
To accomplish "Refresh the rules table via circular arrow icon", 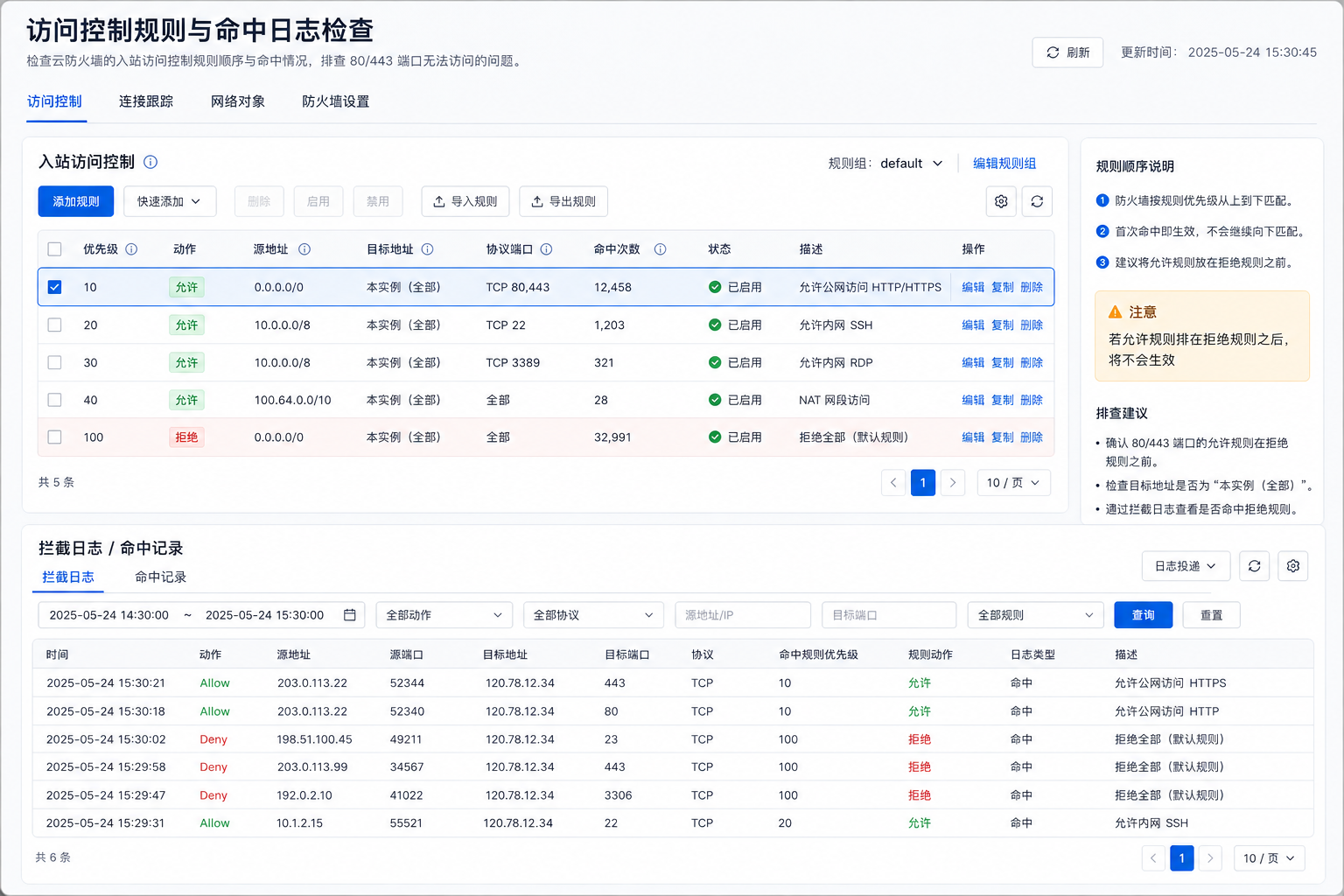I will [1037, 201].
